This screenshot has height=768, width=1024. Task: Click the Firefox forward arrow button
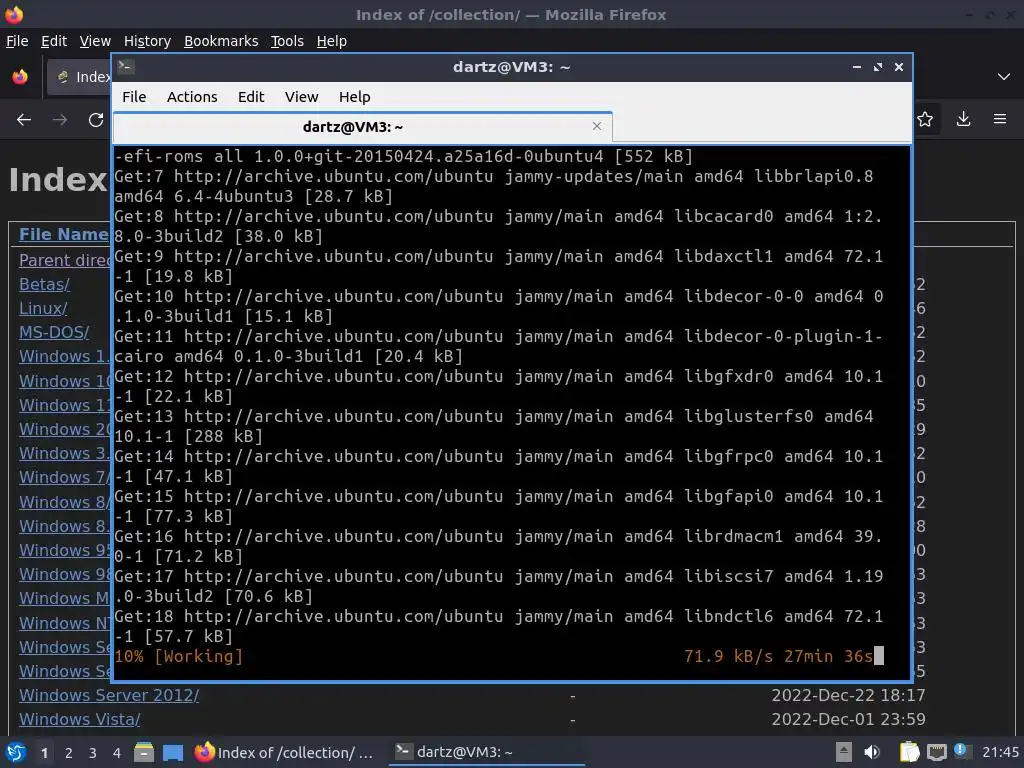[59, 120]
